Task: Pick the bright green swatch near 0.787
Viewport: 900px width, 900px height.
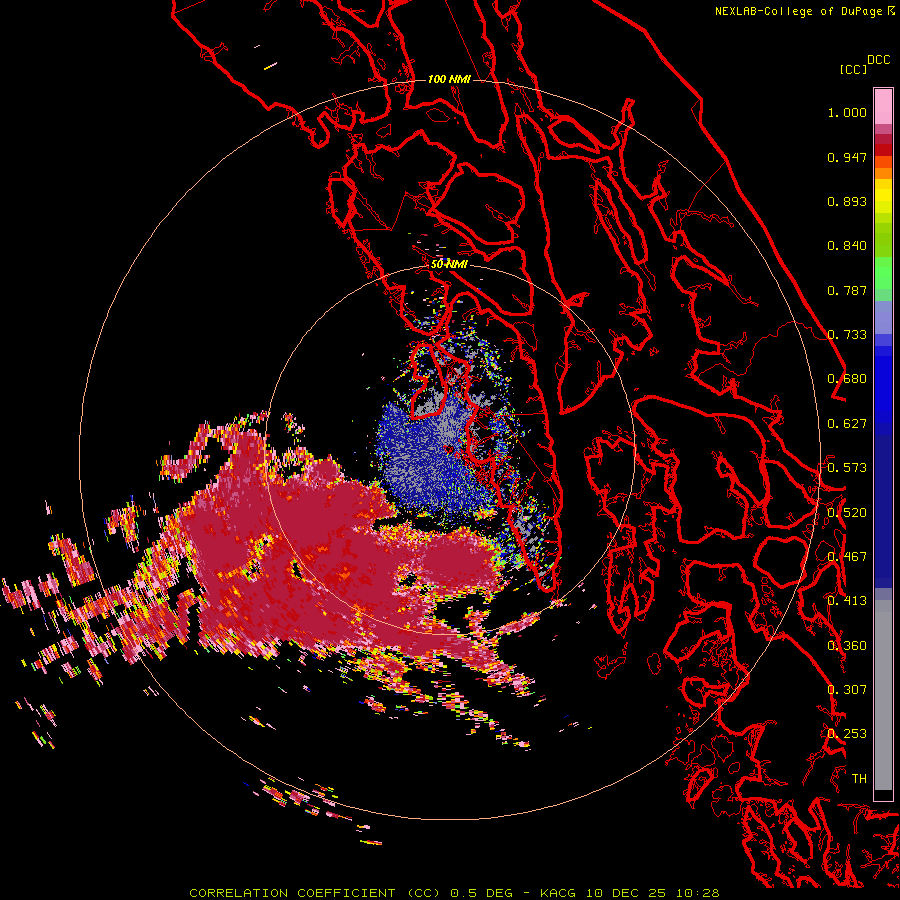Action: [x=883, y=273]
